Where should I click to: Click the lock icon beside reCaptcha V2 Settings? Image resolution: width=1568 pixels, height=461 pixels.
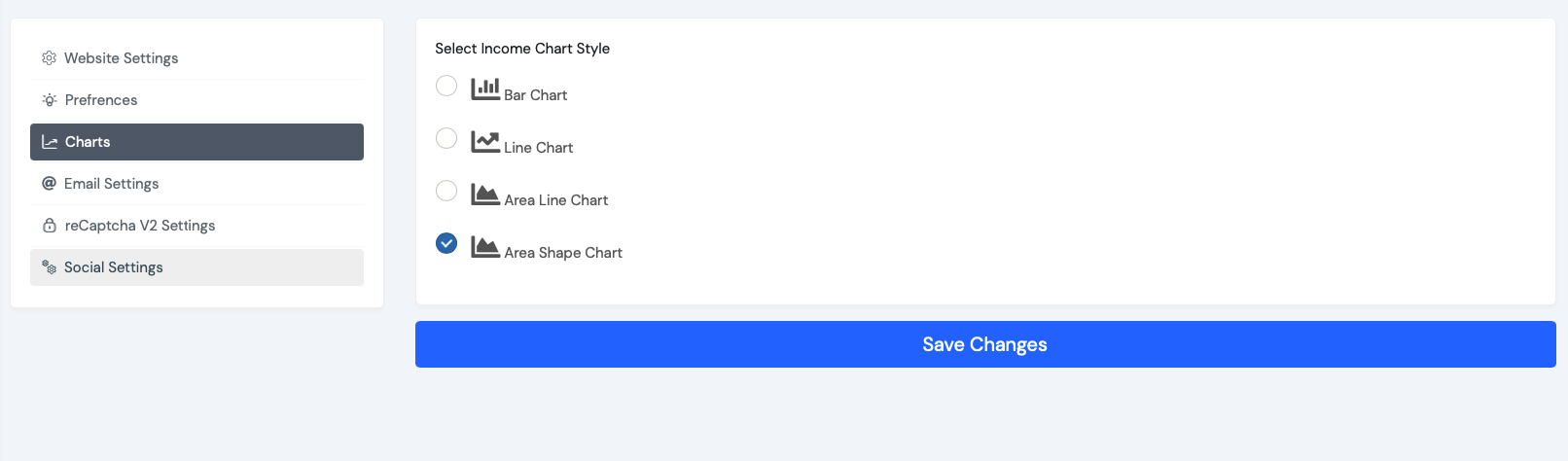[50, 226]
